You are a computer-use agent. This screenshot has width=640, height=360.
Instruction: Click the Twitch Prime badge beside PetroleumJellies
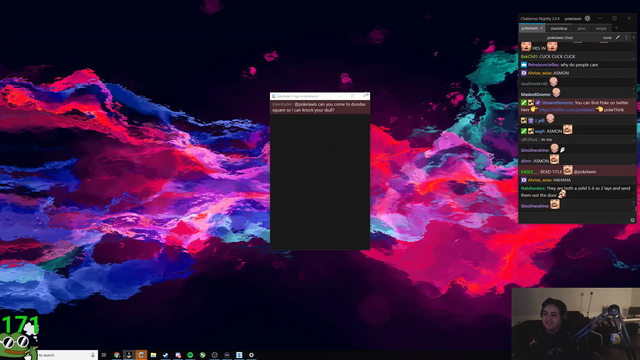pyautogui.click(x=524, y=65)
